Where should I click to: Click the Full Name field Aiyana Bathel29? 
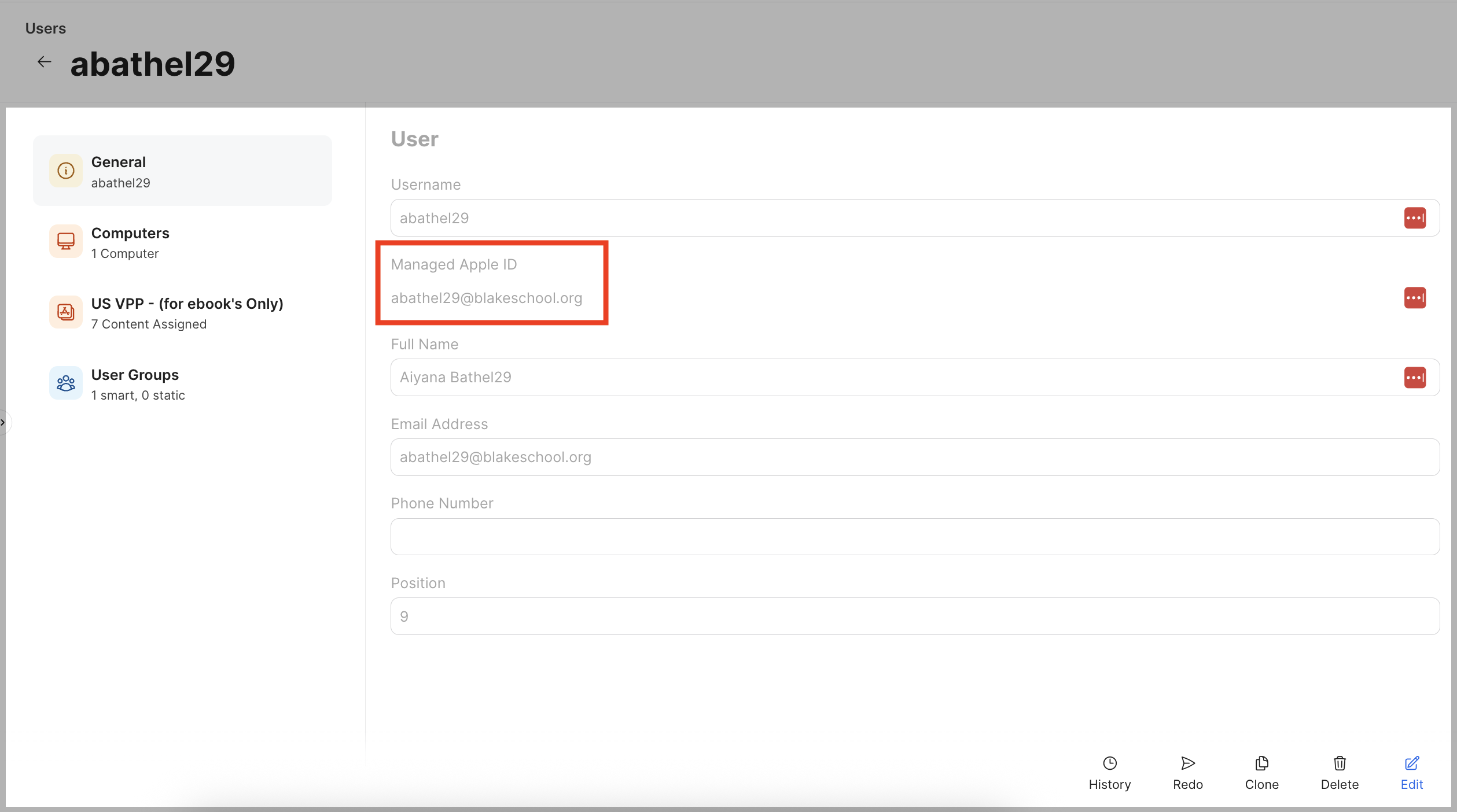(x=915, y=378)
